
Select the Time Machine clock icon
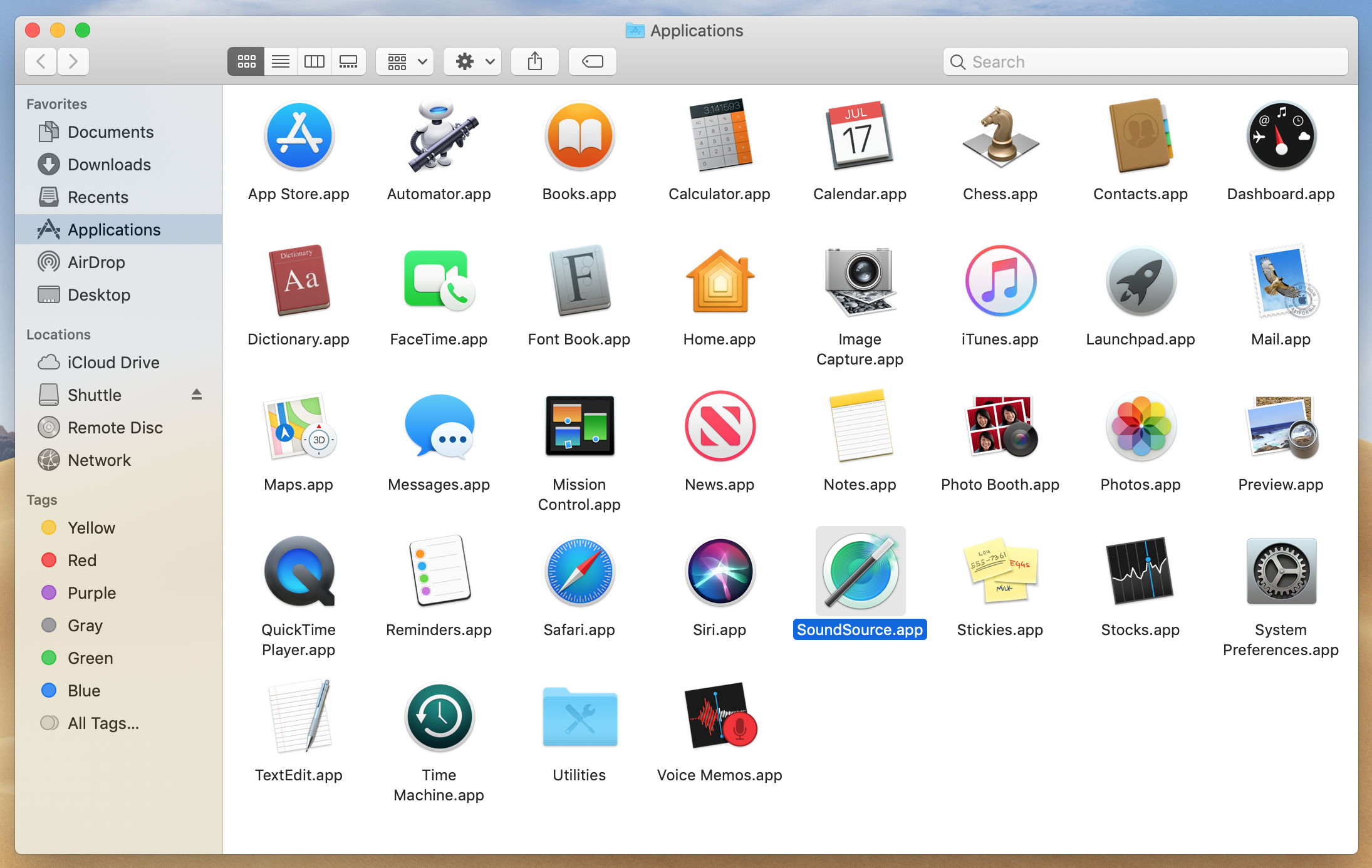pyautogui.click(x=439, y=716)
